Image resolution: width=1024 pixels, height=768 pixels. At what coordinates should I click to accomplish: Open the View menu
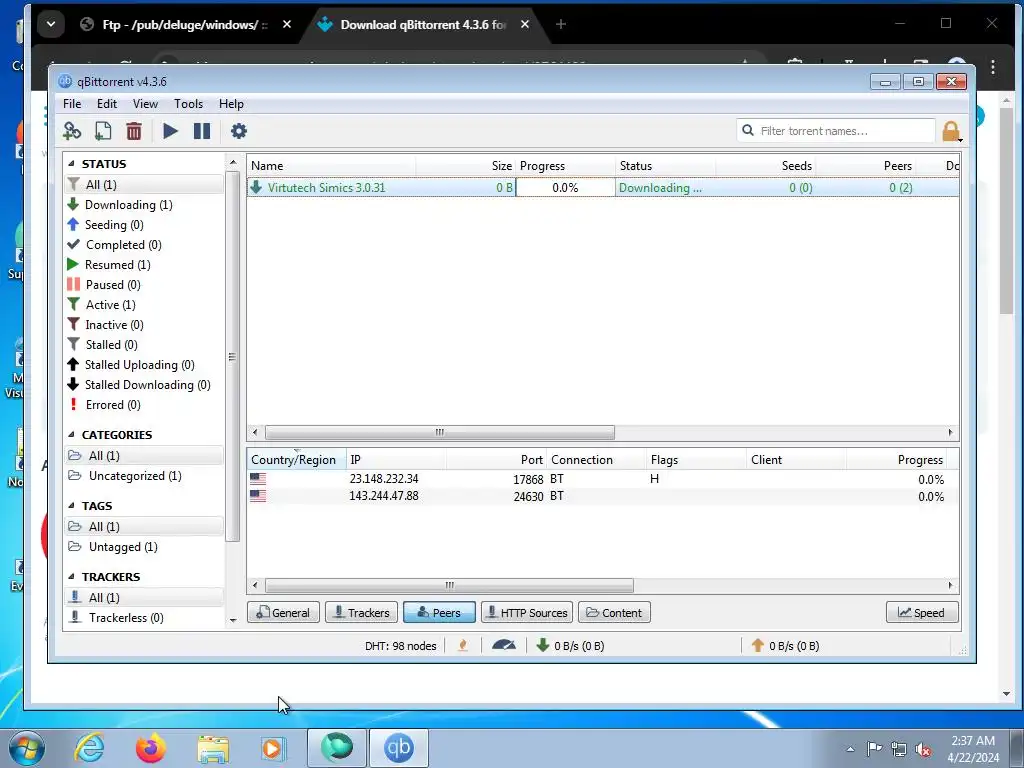tap(145, 104)
